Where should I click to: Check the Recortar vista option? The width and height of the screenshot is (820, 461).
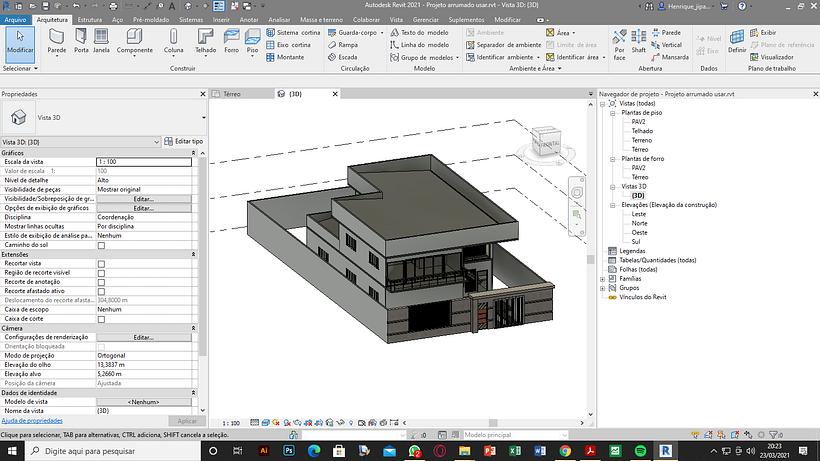pos(101,263)
